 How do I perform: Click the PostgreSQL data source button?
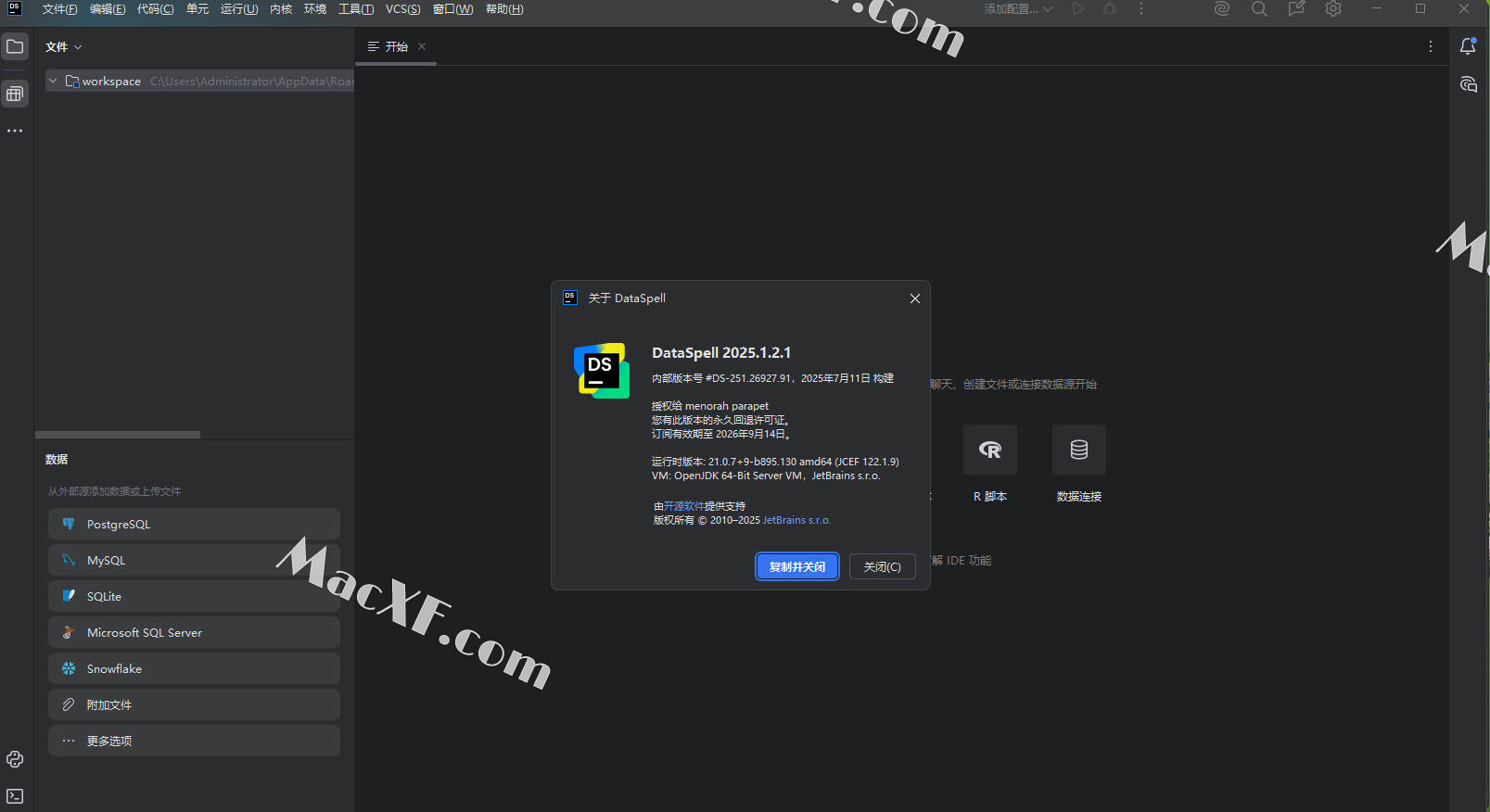point(194,524)
